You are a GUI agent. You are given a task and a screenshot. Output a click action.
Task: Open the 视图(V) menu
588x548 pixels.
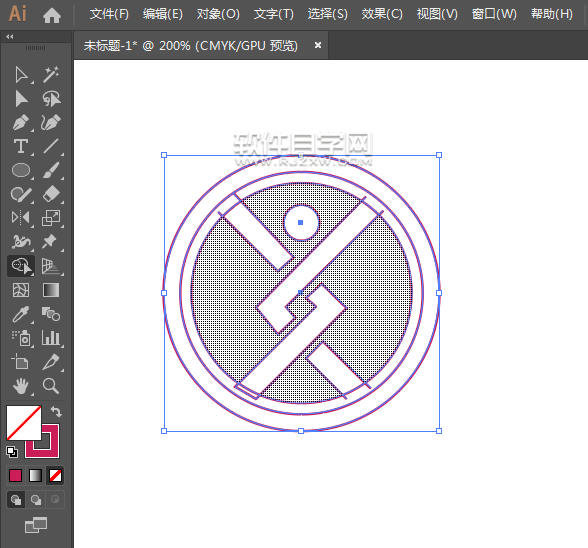[437, 15]
